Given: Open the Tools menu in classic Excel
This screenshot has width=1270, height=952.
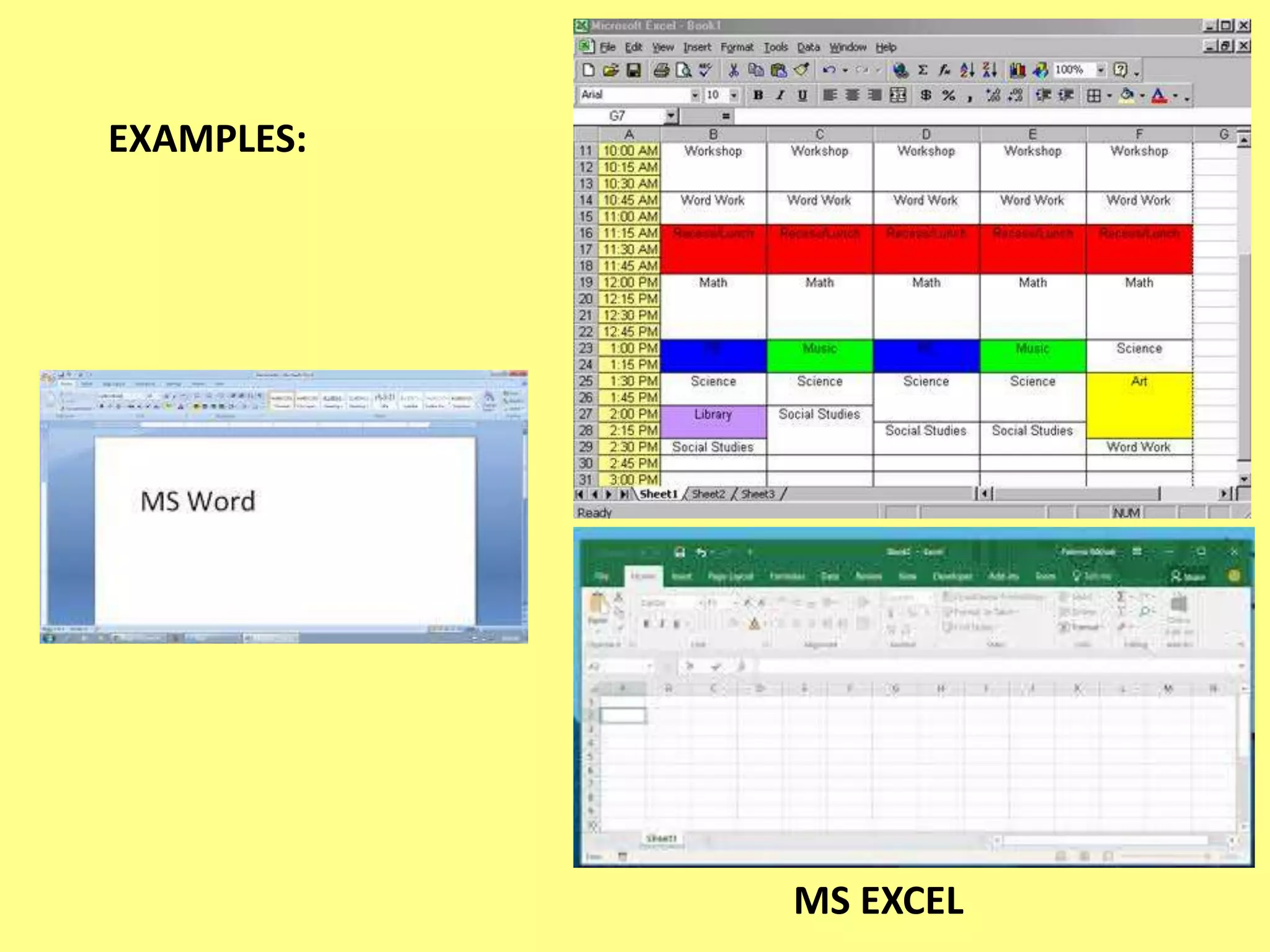Looking at the screenshot, I should coord(775,47).
